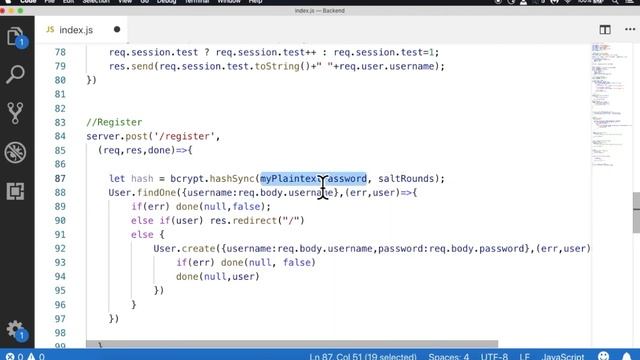The image size is (640, 360).
Task: Open the Explorer view in the activity bar
Action: point(16,38)
